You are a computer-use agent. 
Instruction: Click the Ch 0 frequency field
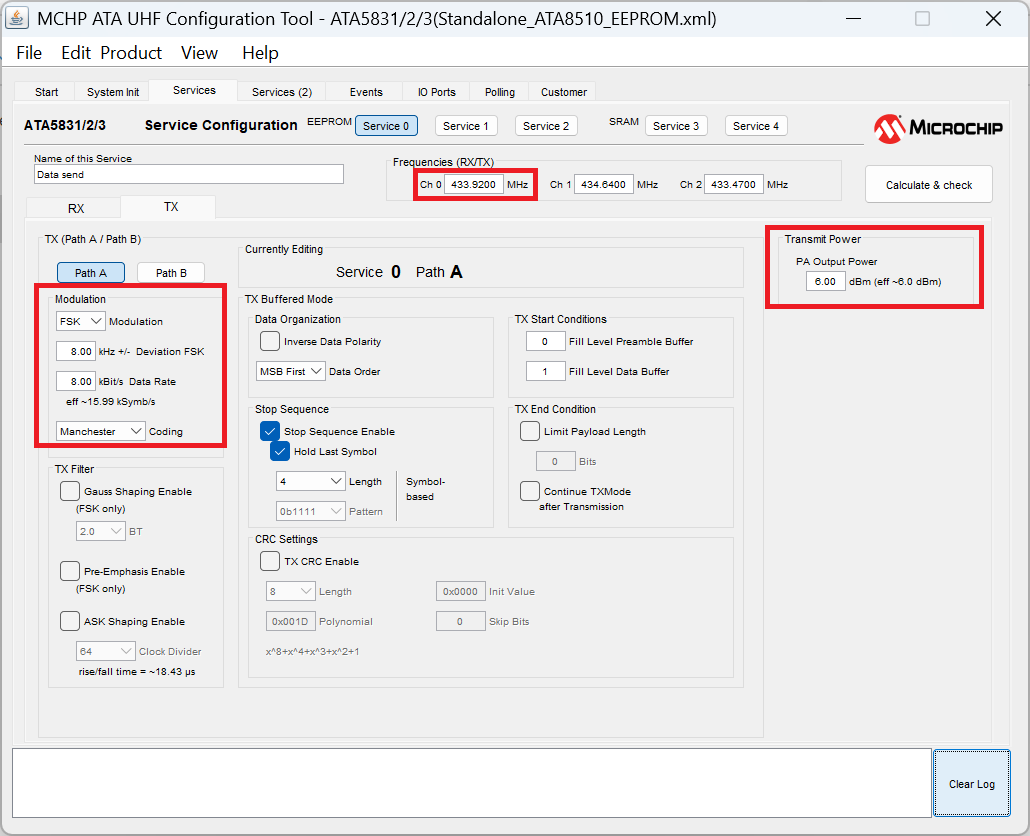[474, 184]
